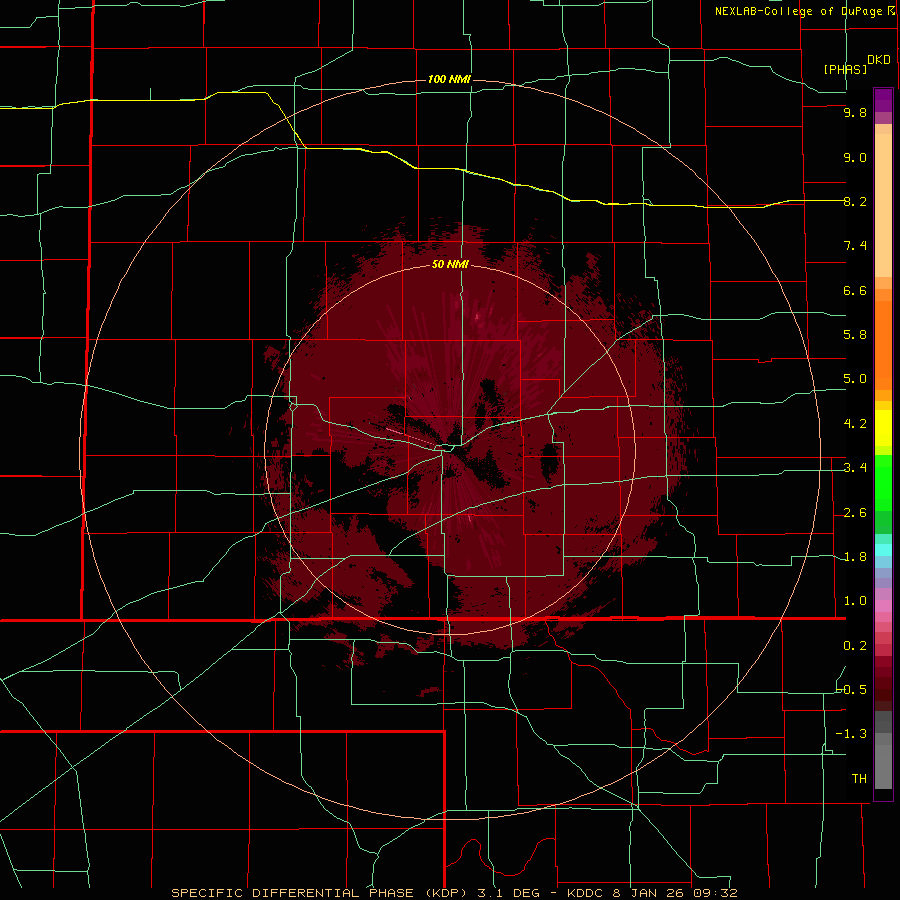Screen dimensions: 900x900
Task: Select the 9.8 value on the scale
Action: coord(855,112)
